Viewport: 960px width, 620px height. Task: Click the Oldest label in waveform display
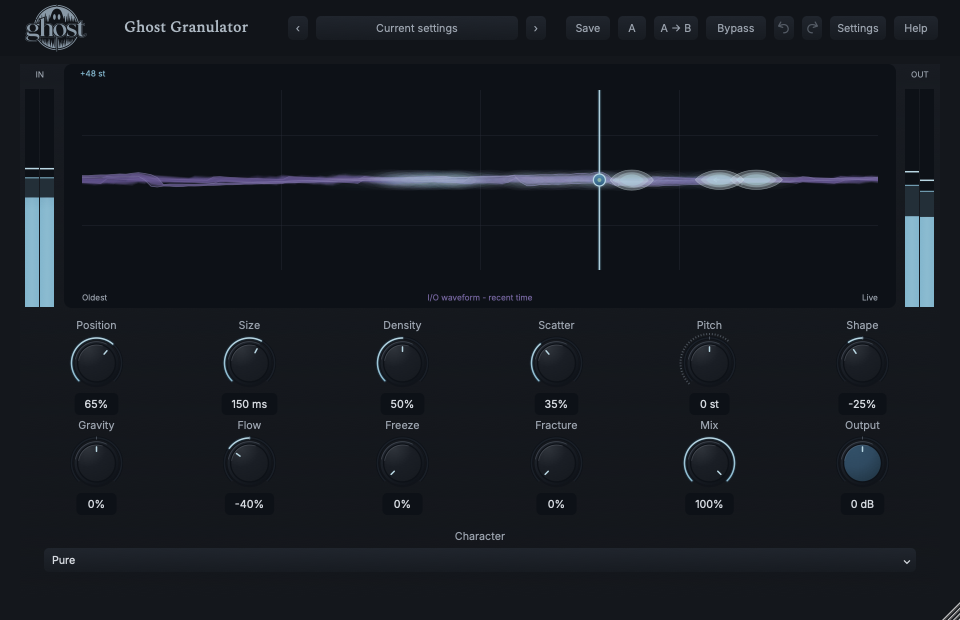pos(94,297)
